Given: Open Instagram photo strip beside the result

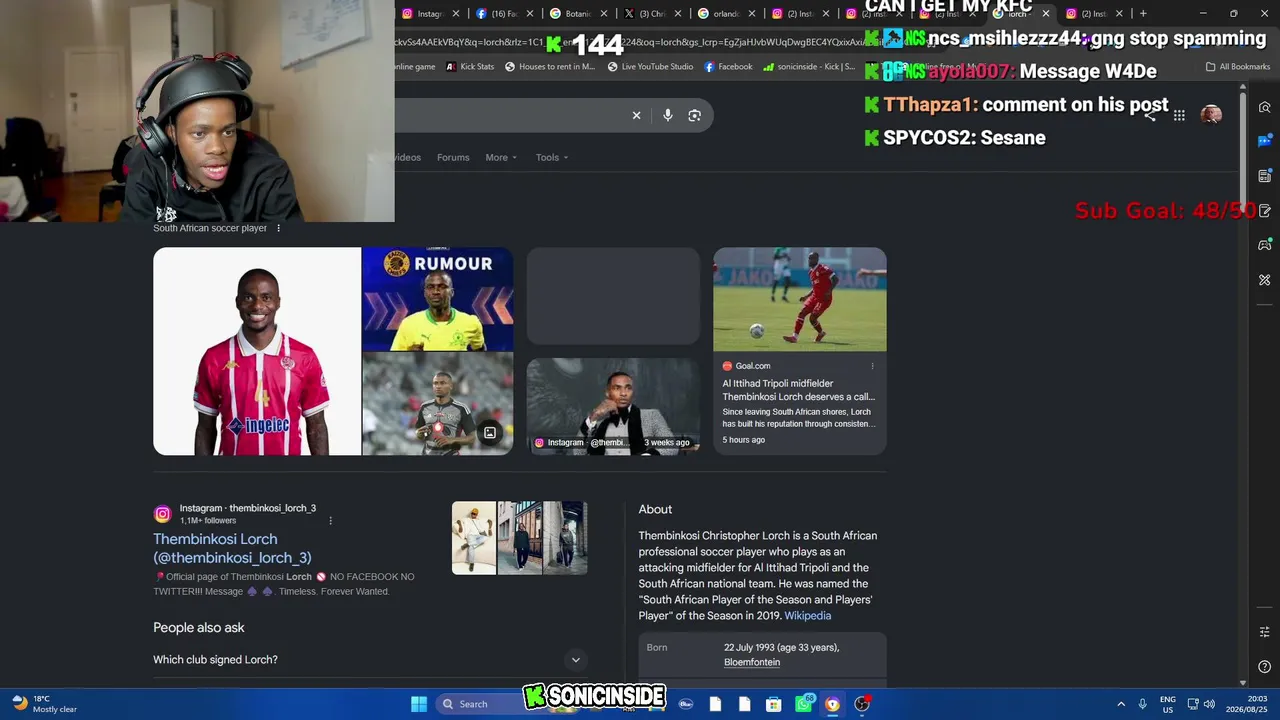Looking at the screenshot, I should tap(520, 538).
